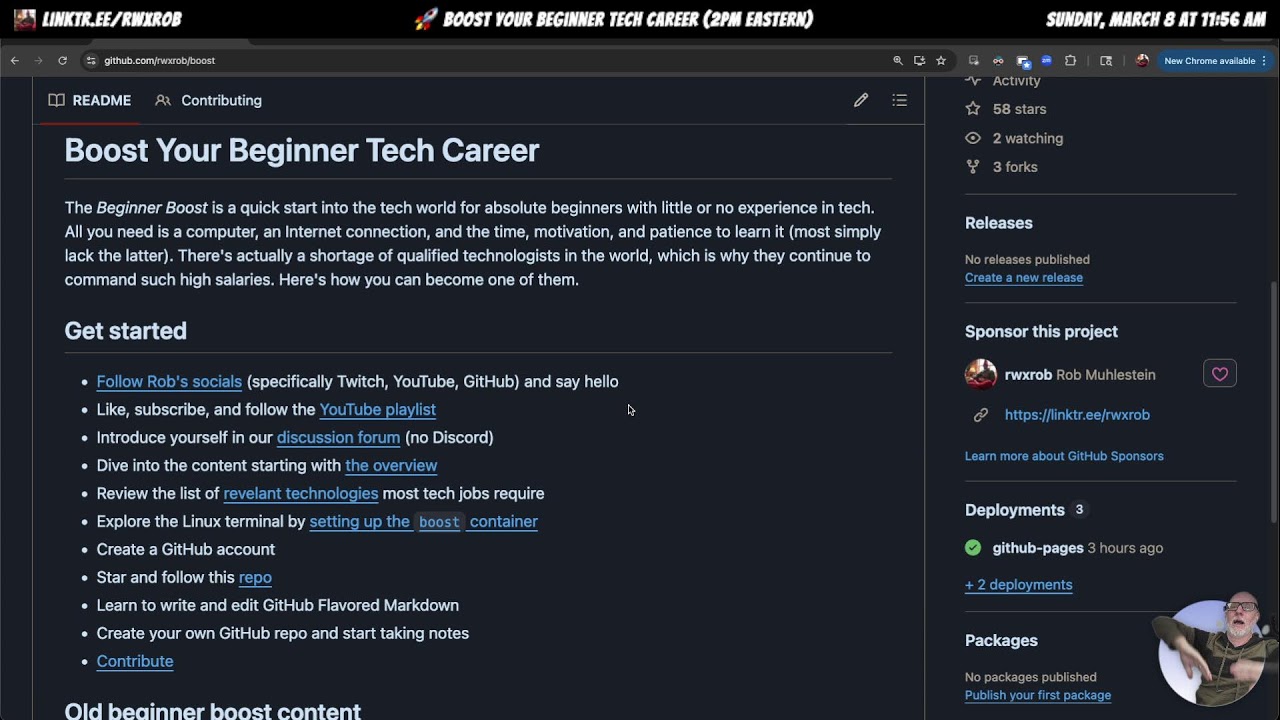Click the rwxrob sponsor avatar
1280x720 pixels.
pyautogui.click(x=981, y=374)
